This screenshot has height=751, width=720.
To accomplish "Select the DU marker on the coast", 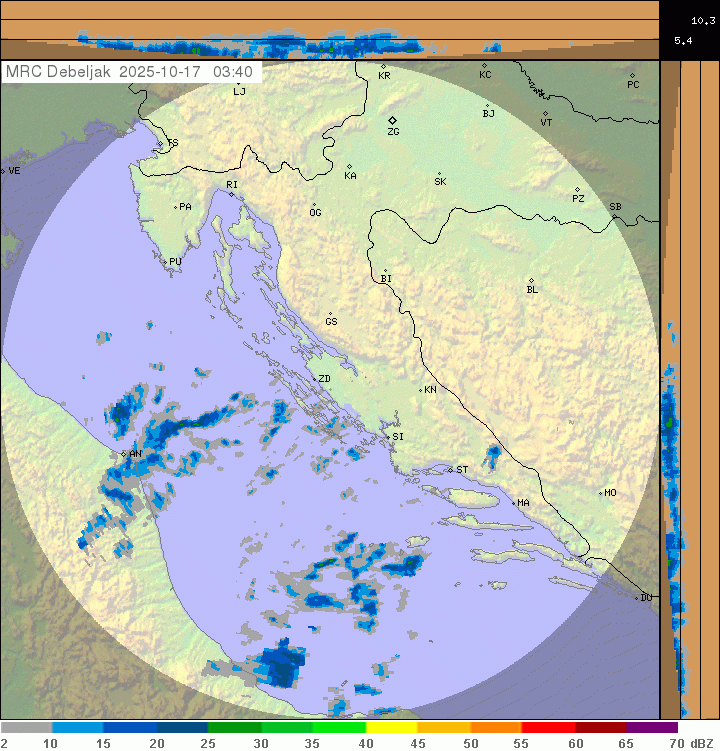I will coord(637,597).
